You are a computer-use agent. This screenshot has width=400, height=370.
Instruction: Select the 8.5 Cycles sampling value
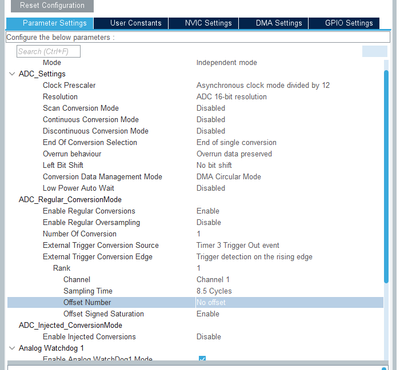tap(214, 291)
